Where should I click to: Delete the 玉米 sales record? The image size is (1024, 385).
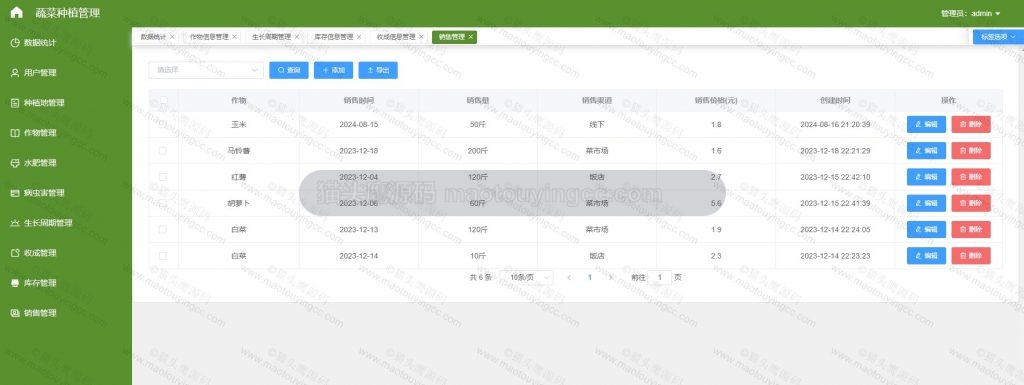(970, 124)
